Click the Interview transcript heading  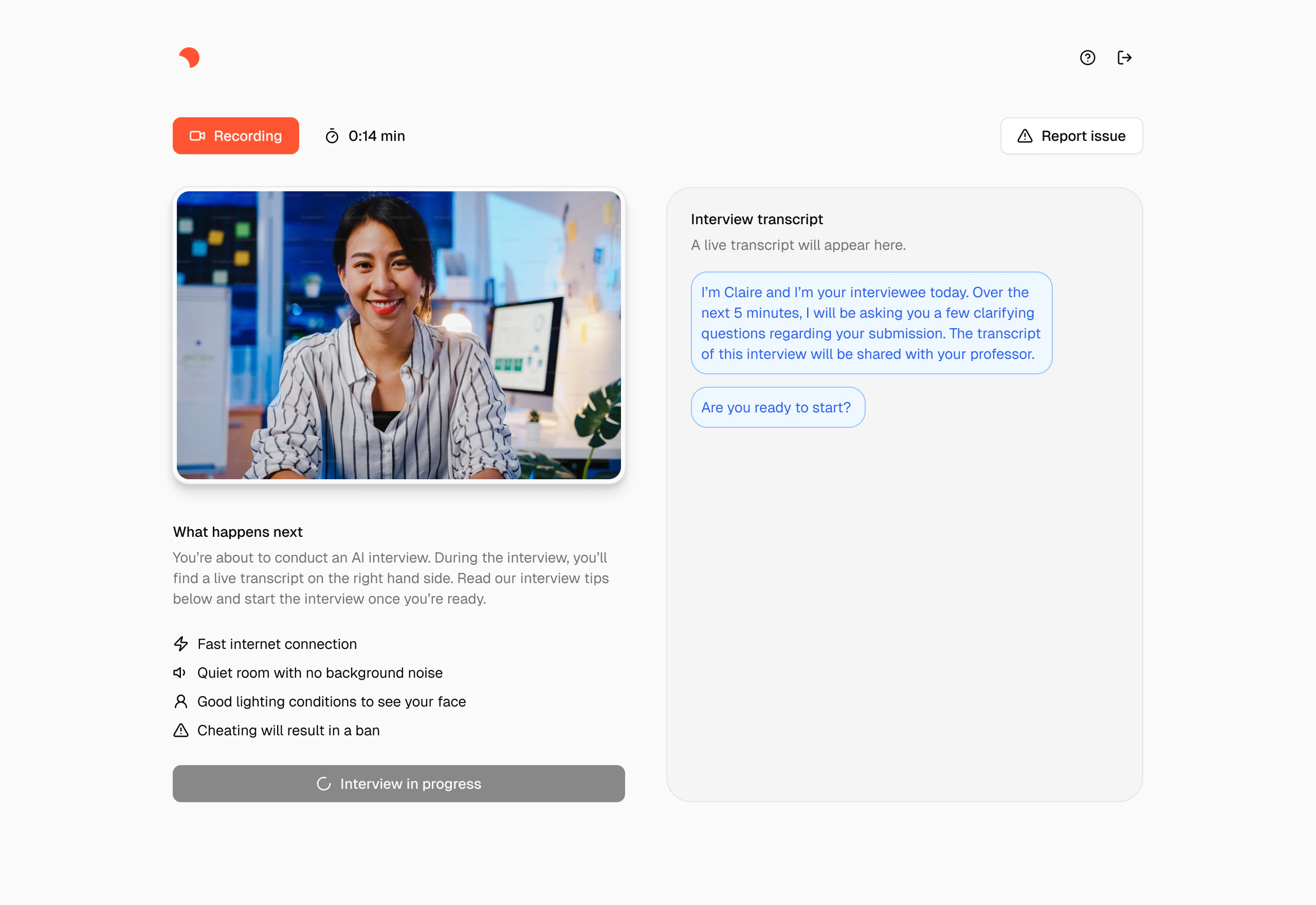tap(756, 219)
